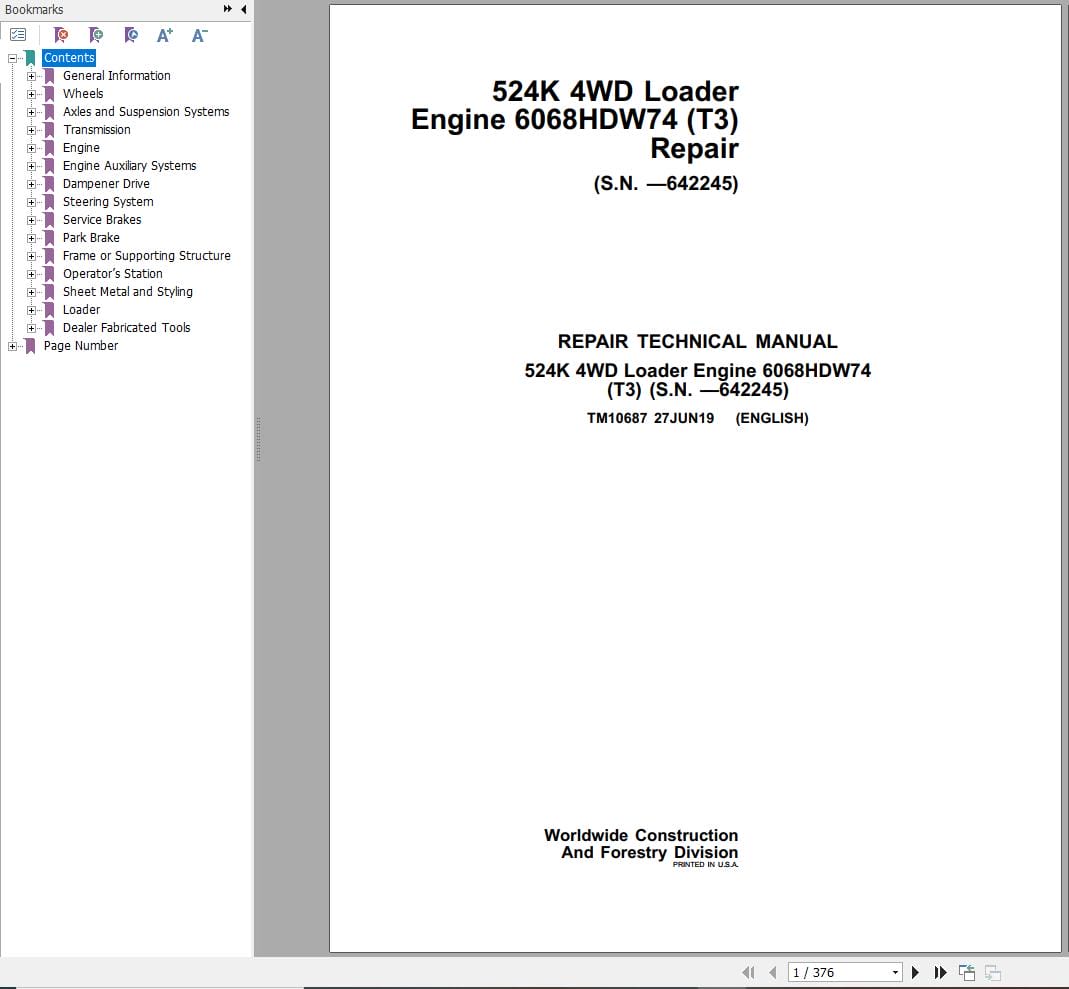Jump to last page button
1069x989 pixels.
pos(940,973)
